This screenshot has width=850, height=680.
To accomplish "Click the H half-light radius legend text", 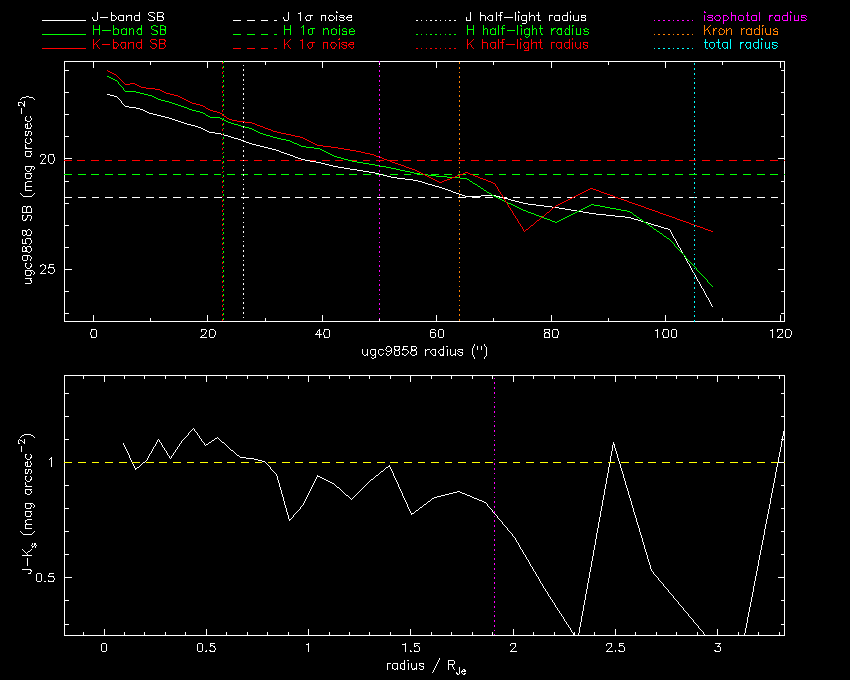I will click(x=527, y=31).
